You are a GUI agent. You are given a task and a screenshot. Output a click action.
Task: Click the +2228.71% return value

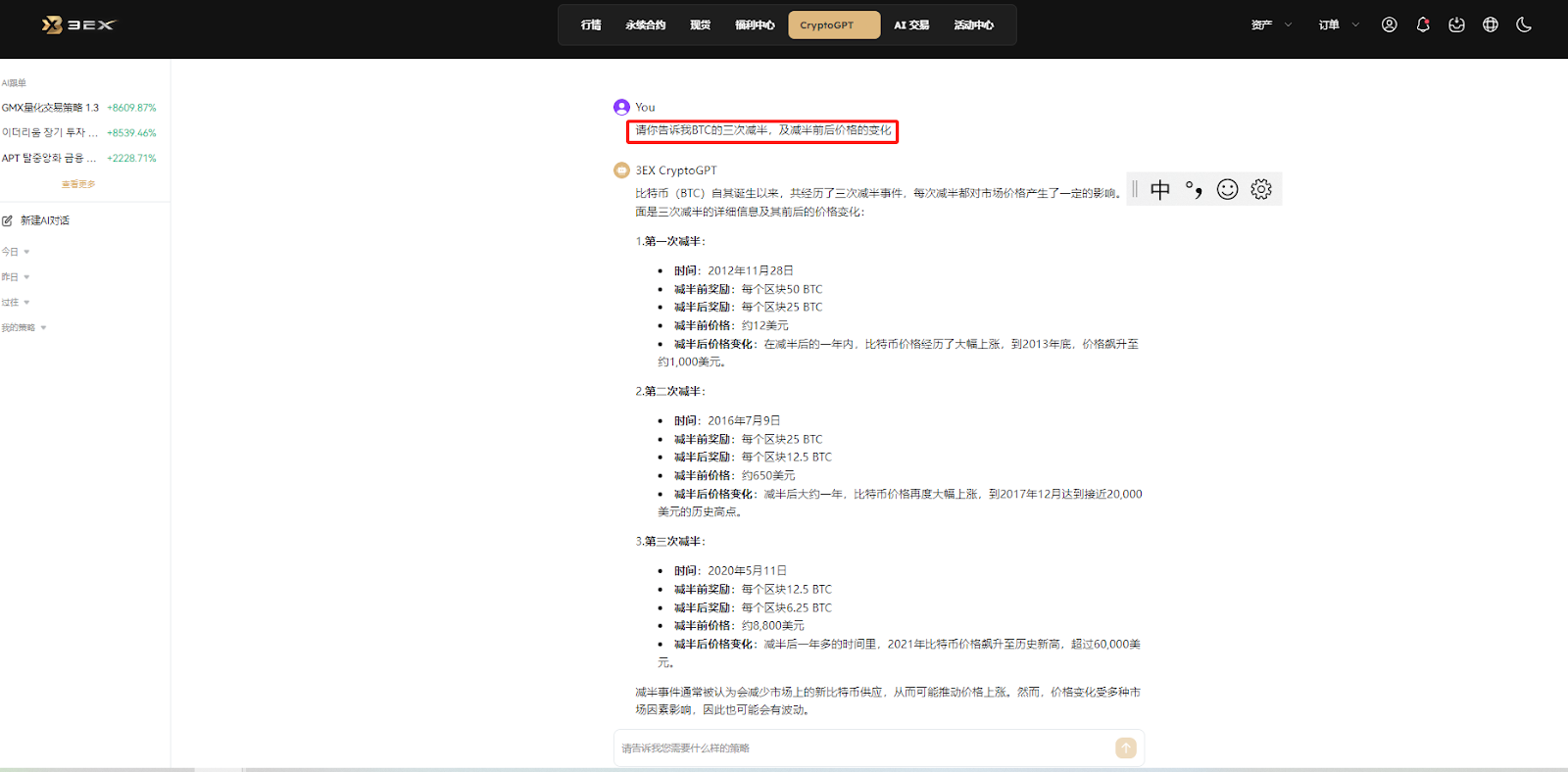(x=131, y=158)
